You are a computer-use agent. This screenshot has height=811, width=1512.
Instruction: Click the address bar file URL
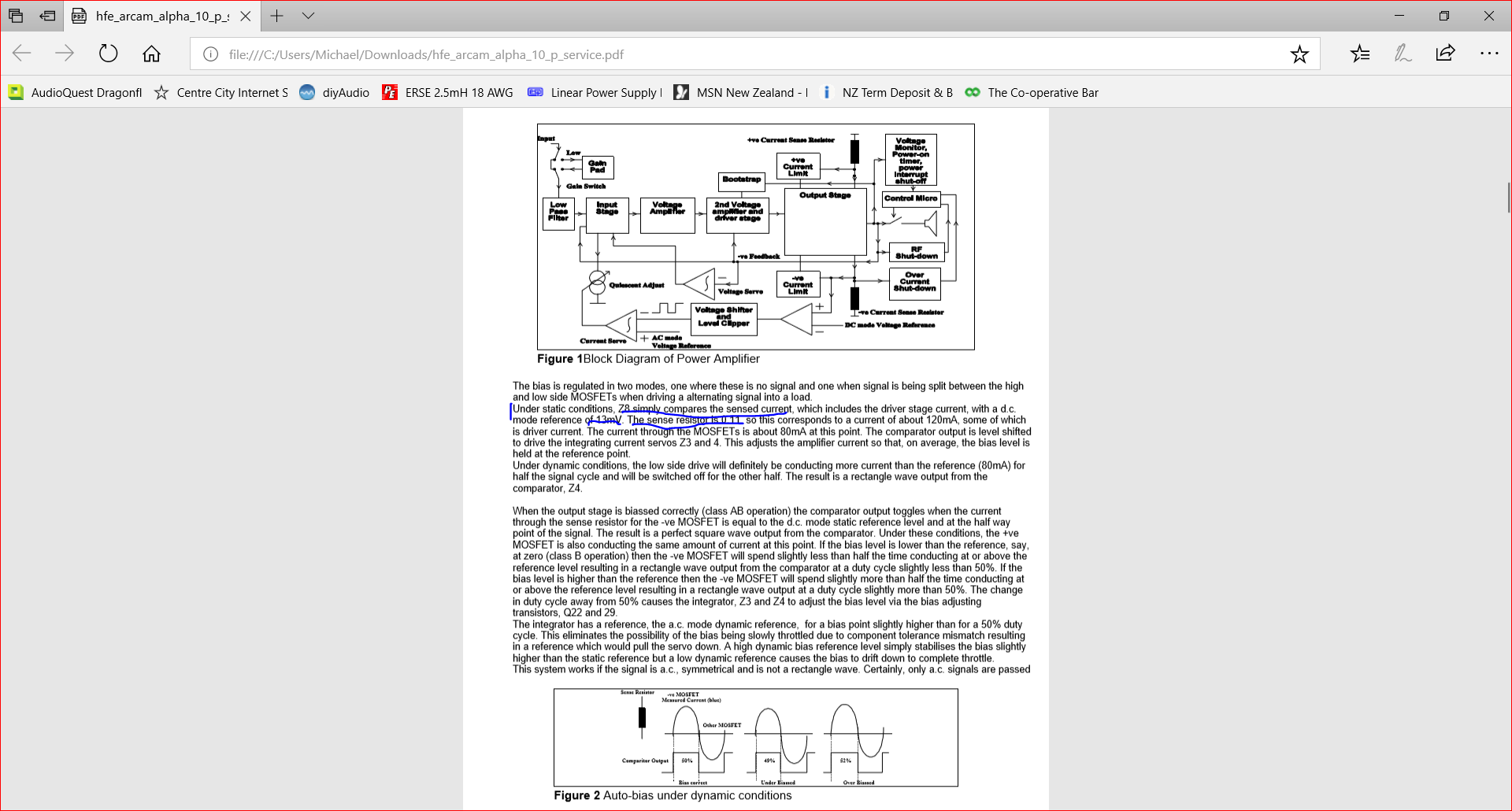click(426, 54)
